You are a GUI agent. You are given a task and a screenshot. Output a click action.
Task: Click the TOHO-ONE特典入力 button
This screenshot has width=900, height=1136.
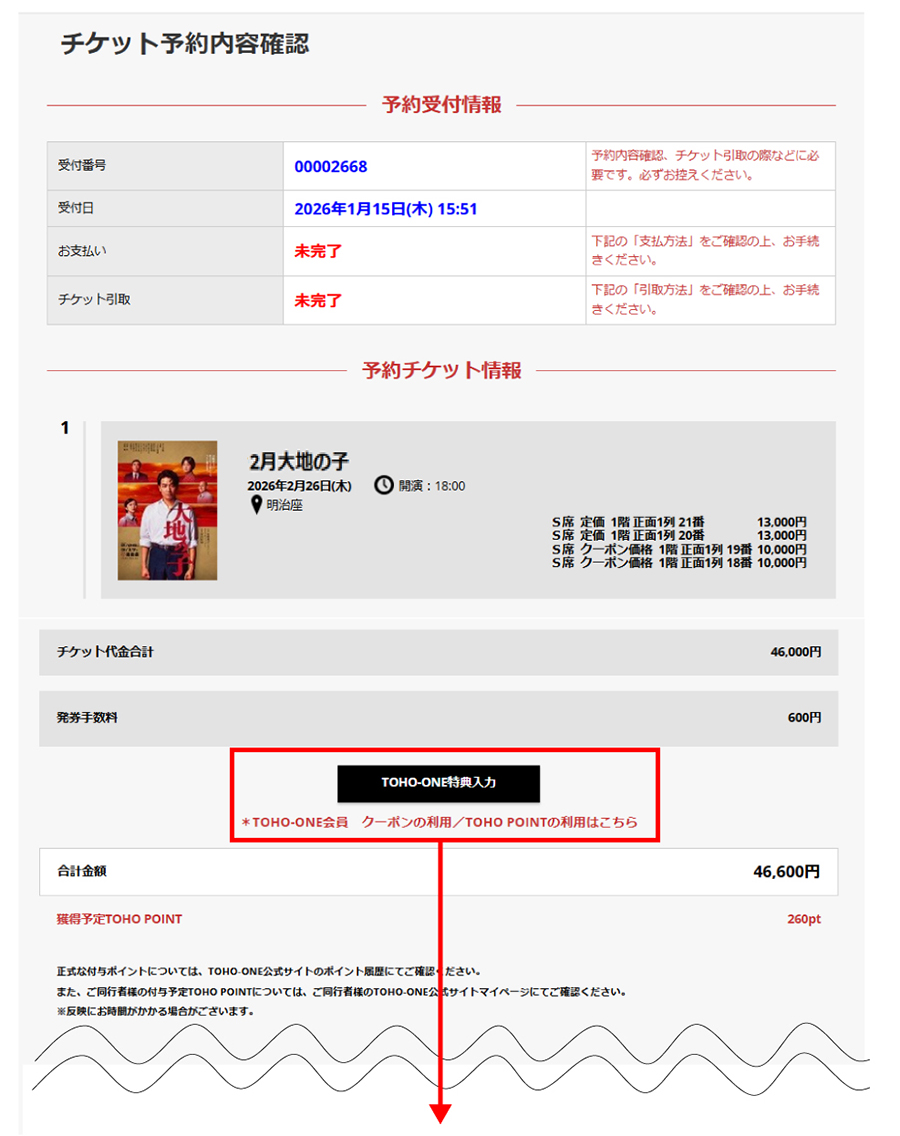pyautogui.click(x=438, y=783)
